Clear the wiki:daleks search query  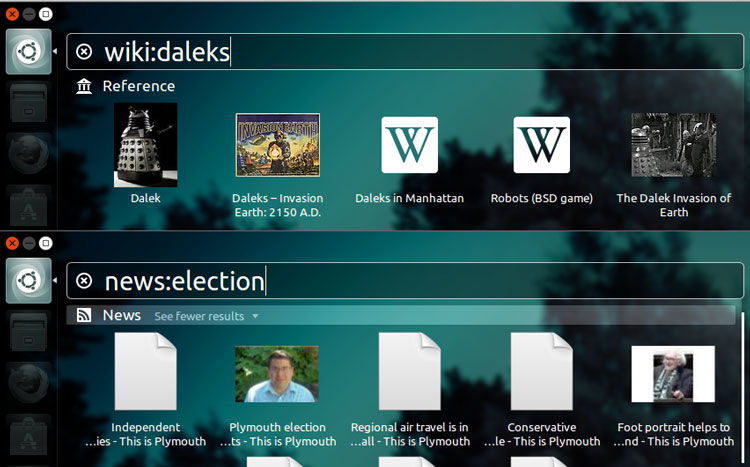pyautogui.click(x=84, y=52)
